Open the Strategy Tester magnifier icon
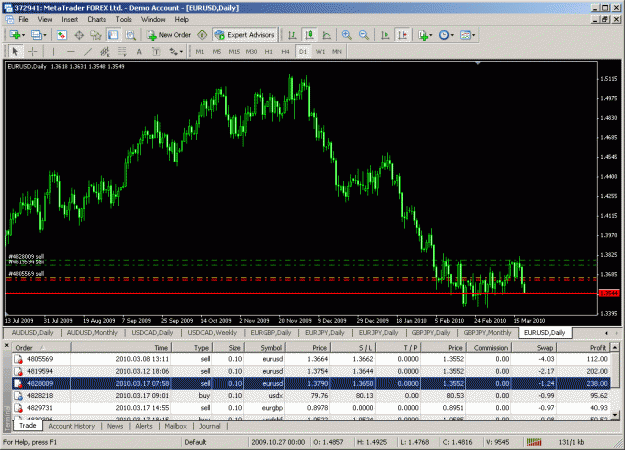The width and height of the screenshot is (625, 450). pyautogui.click(x=130, y=35)
